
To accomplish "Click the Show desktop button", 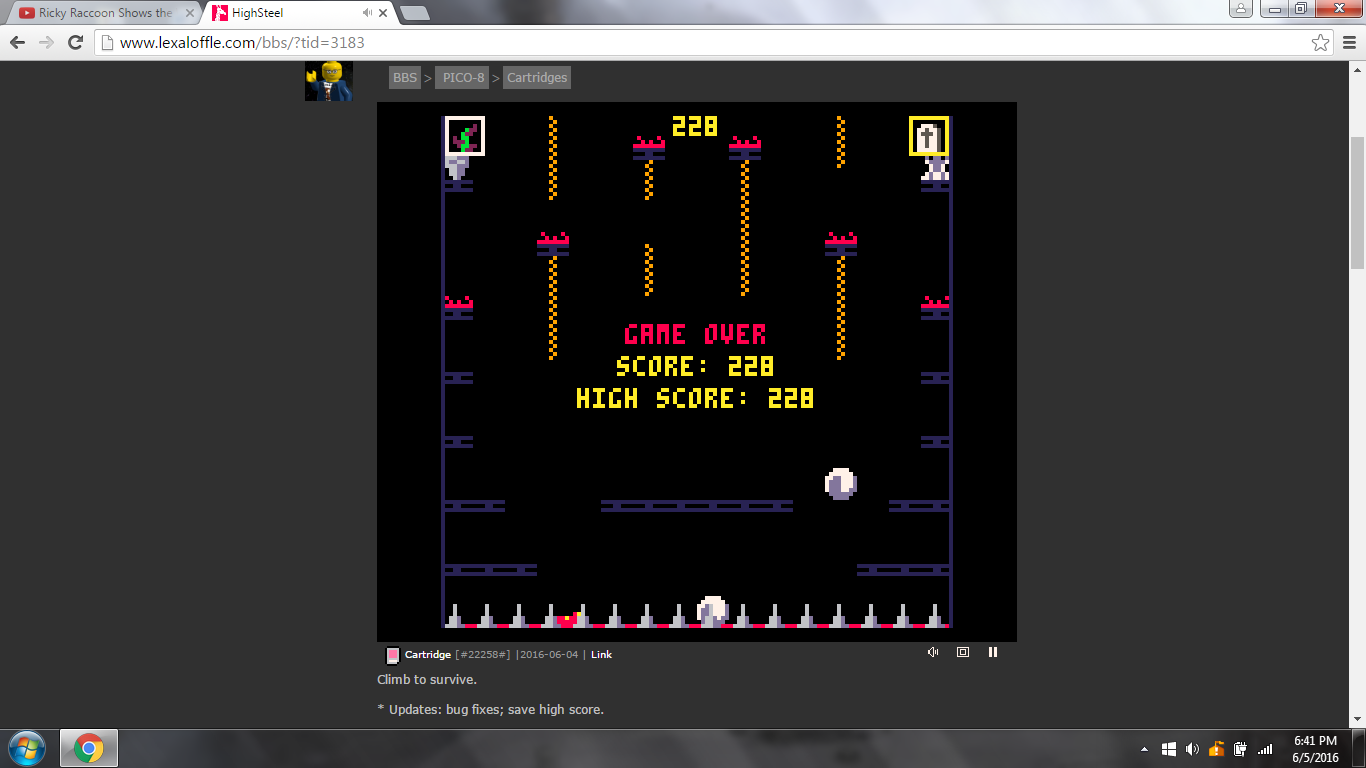I will [x=1359, y=749].
